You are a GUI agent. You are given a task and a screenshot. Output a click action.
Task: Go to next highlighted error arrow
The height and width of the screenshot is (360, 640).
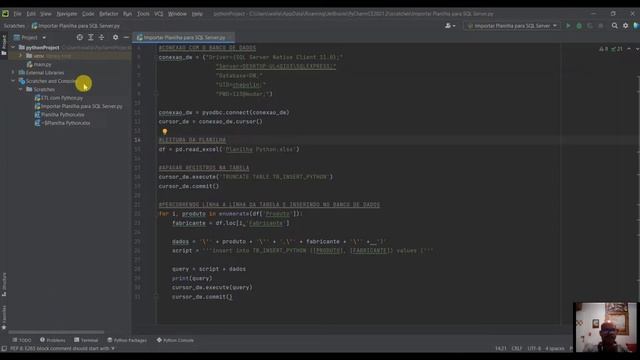[637, 49]
